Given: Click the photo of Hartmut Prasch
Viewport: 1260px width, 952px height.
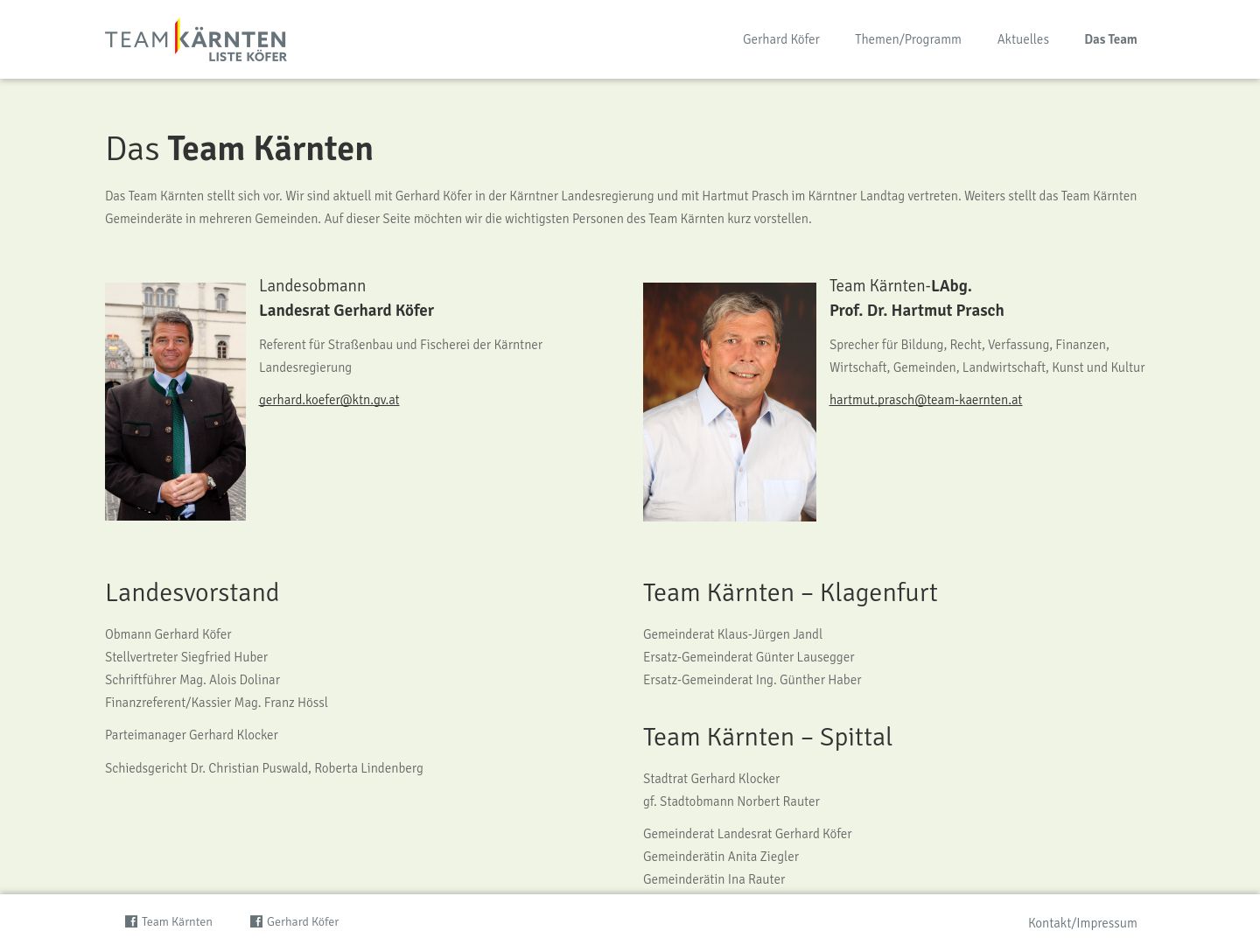Looking at the screenshot, I should (730, 402).
